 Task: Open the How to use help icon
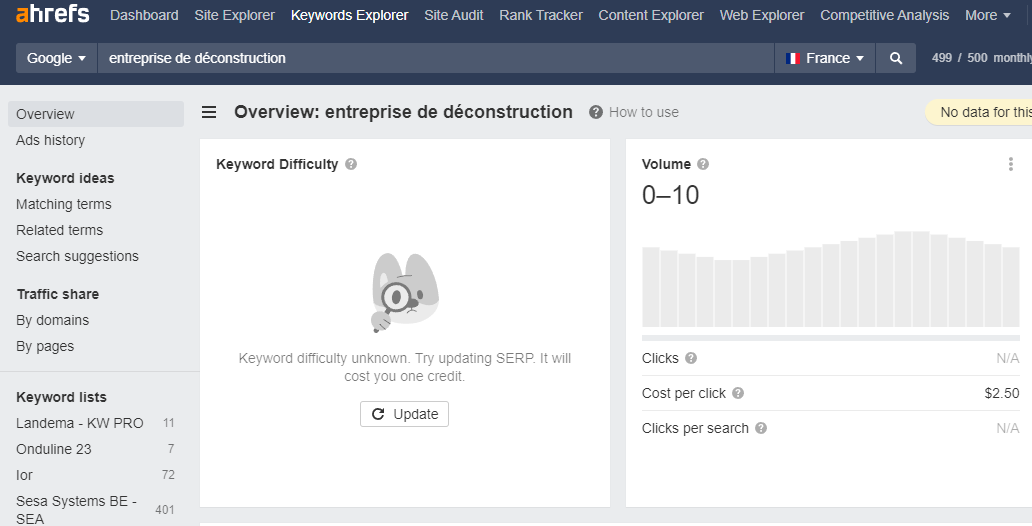pos(596,112)
